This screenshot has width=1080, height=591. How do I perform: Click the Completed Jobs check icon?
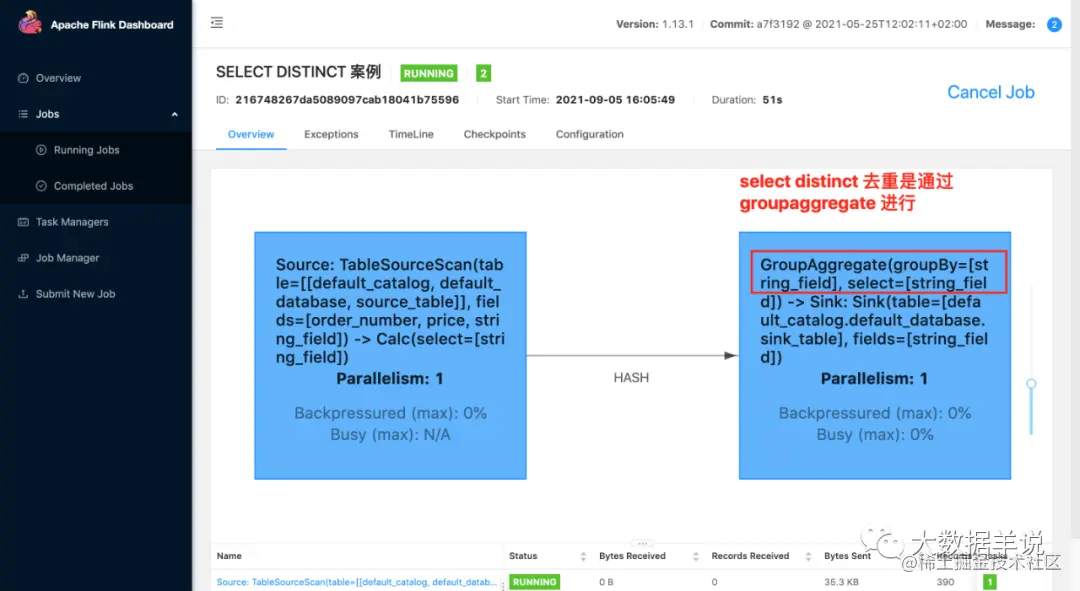pyautogui.click(x=41, y=185)
